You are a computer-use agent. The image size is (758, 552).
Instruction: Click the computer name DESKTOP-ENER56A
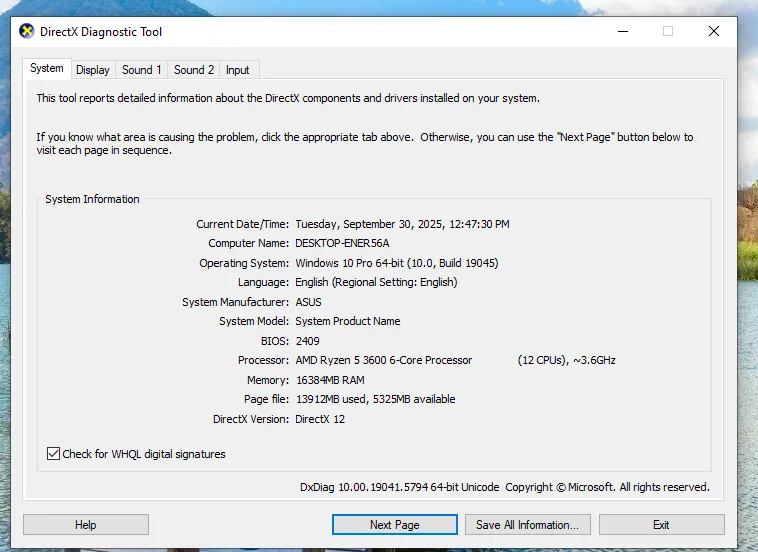[342, 243]
